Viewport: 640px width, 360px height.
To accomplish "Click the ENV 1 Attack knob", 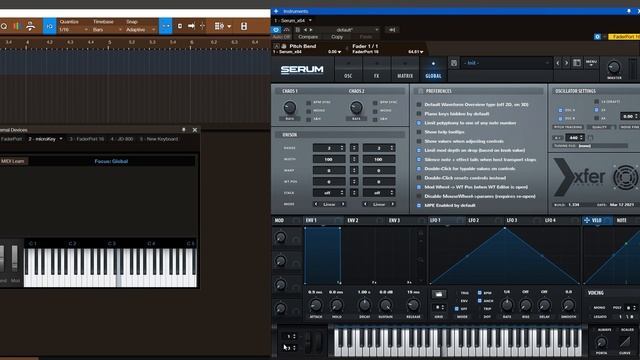I will (x=316, y=305).
